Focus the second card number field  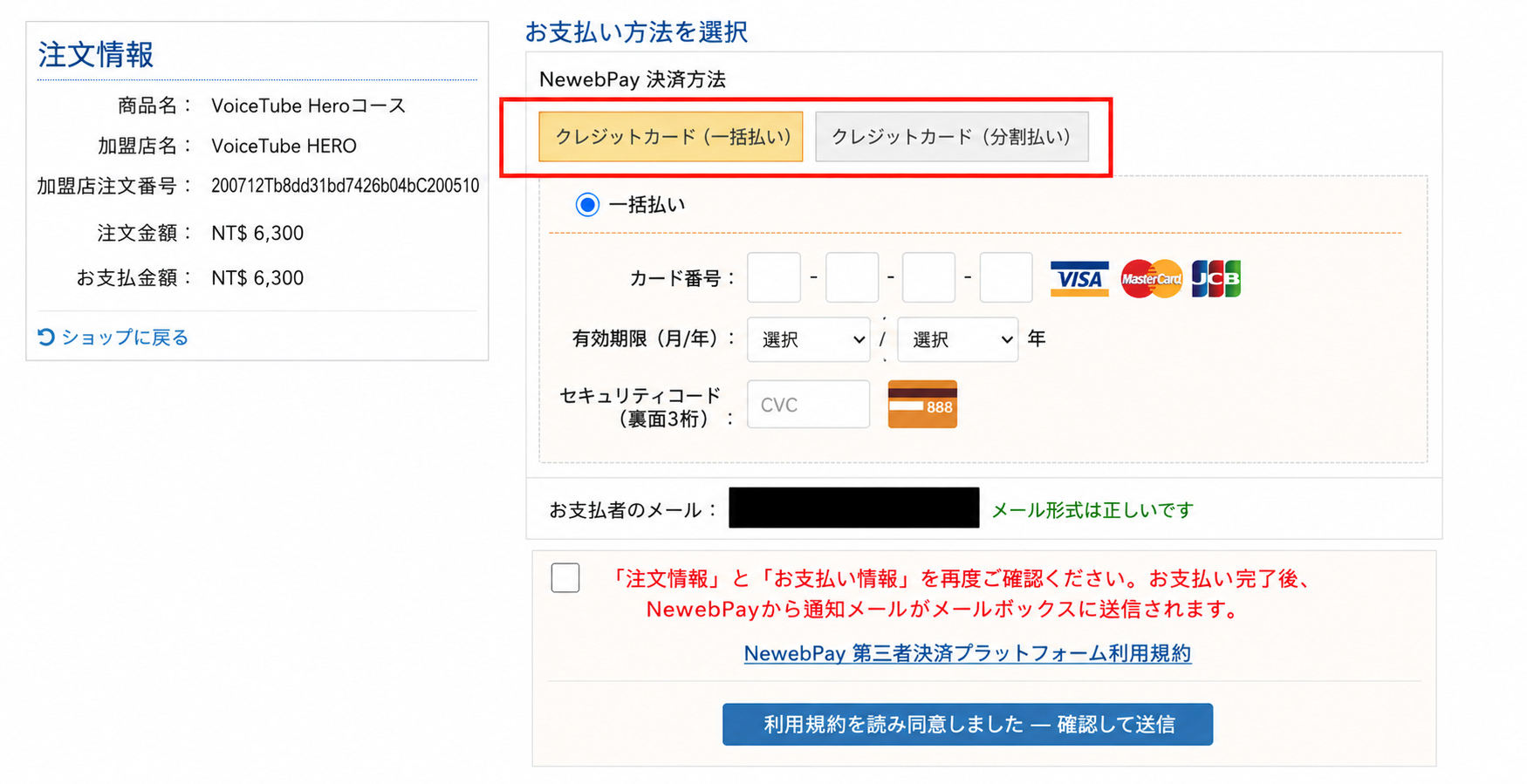pos(852,278)
